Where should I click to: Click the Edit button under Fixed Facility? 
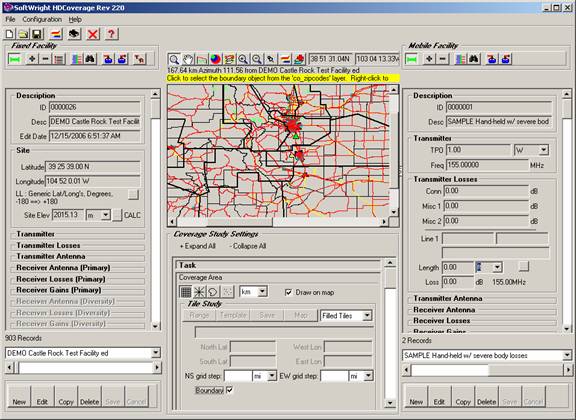(42, 397)
